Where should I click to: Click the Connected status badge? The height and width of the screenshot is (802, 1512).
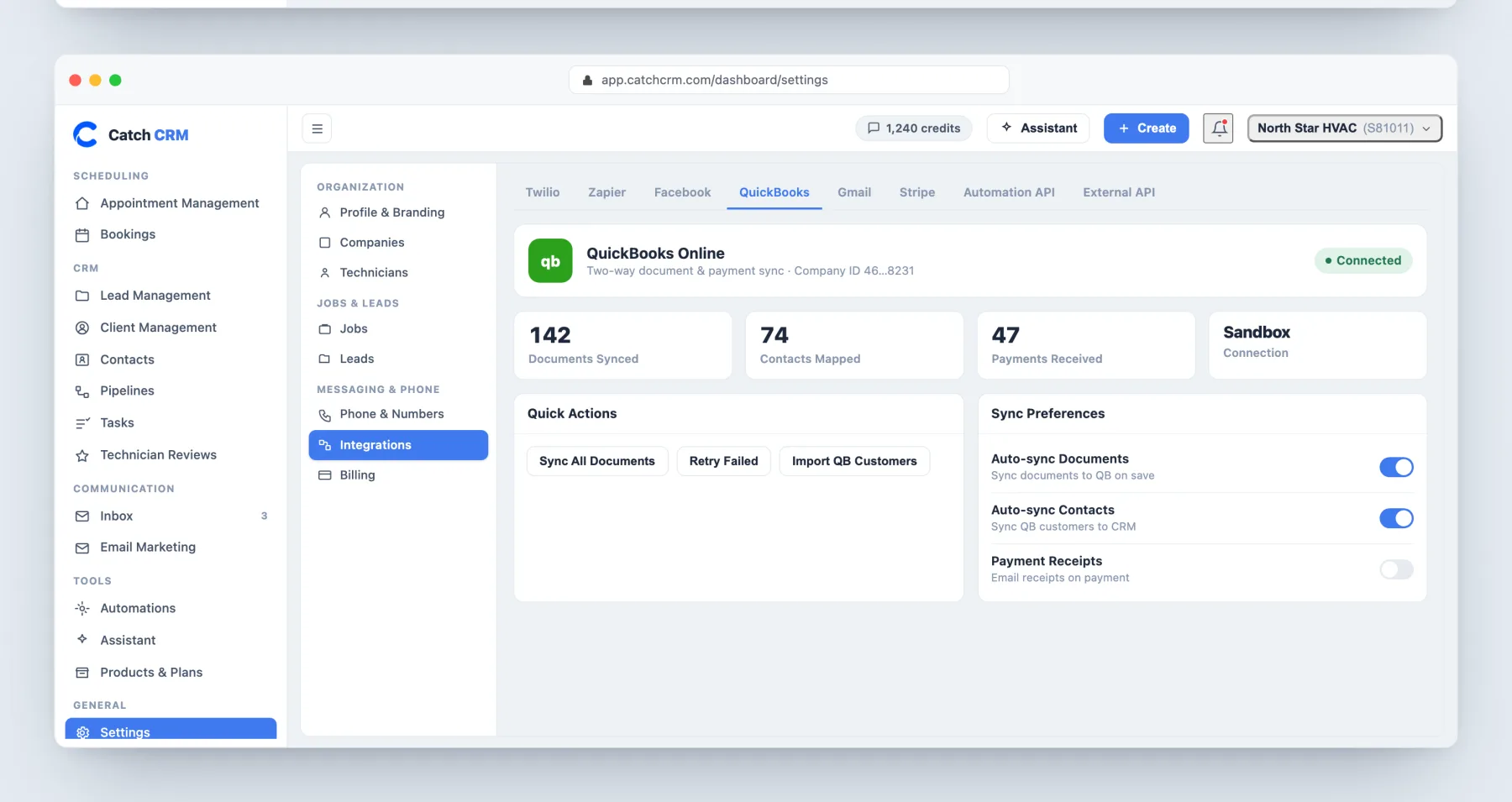1363,260
